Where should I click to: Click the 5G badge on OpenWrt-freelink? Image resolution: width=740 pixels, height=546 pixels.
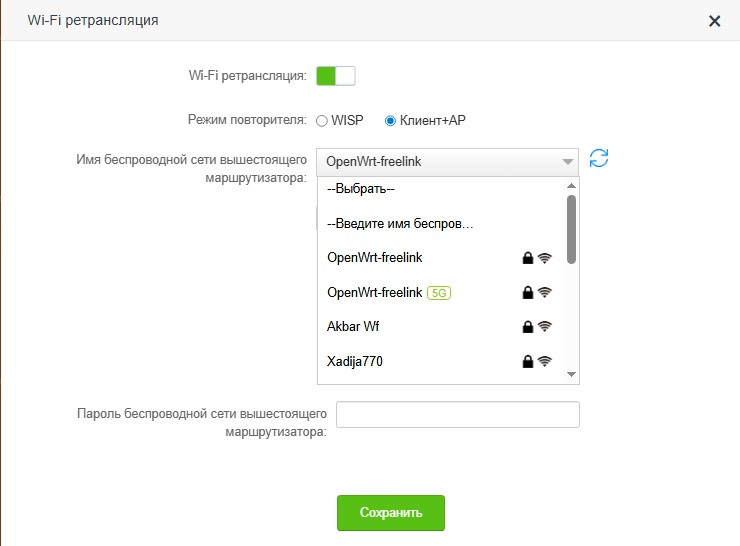point(439,292)
